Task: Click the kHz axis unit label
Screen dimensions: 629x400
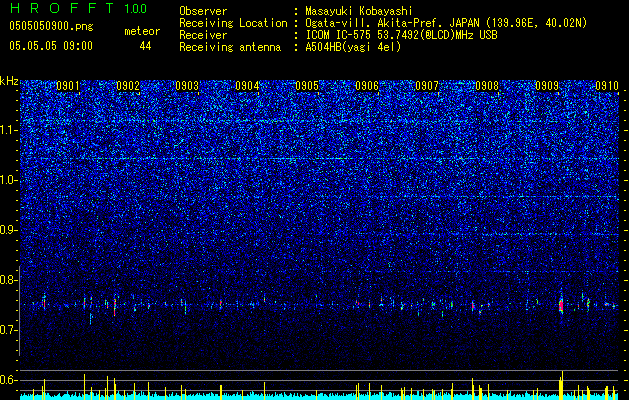Action: coord(9,81)
